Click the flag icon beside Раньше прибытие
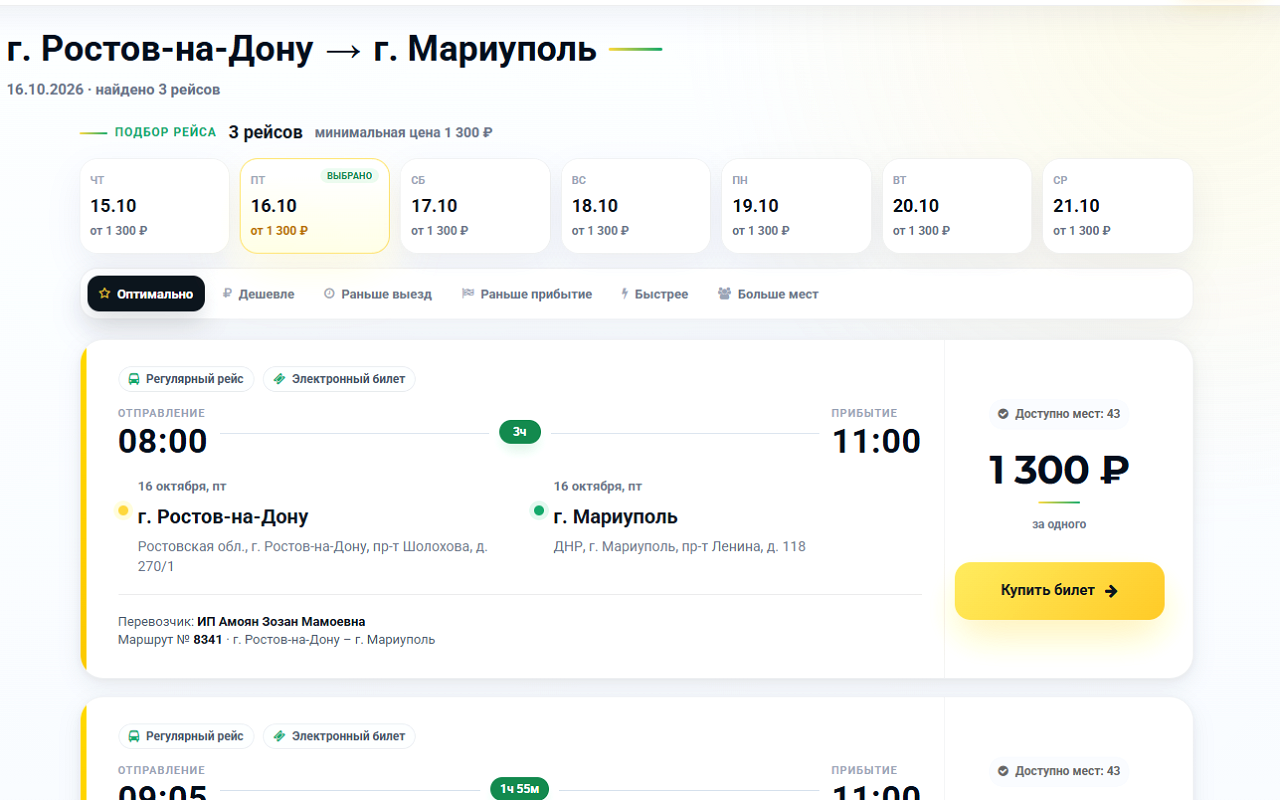This screenshot has width=1280, height=800. pos(468,294)
